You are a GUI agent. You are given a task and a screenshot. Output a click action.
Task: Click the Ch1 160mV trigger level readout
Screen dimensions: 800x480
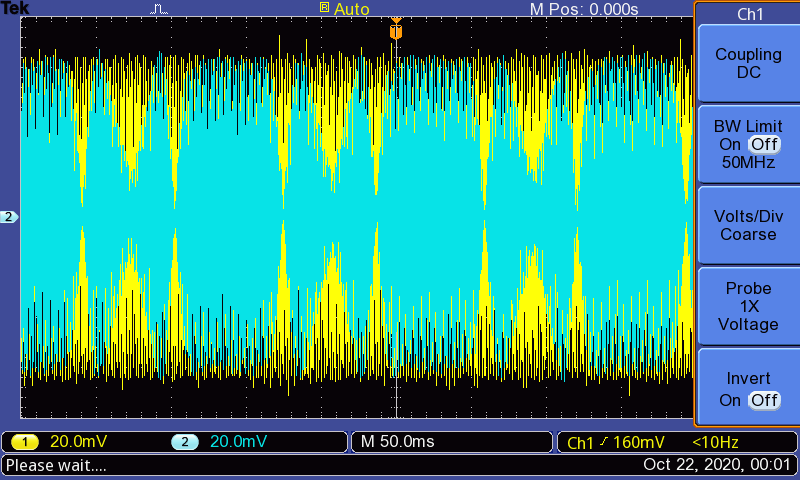point(616,442)
